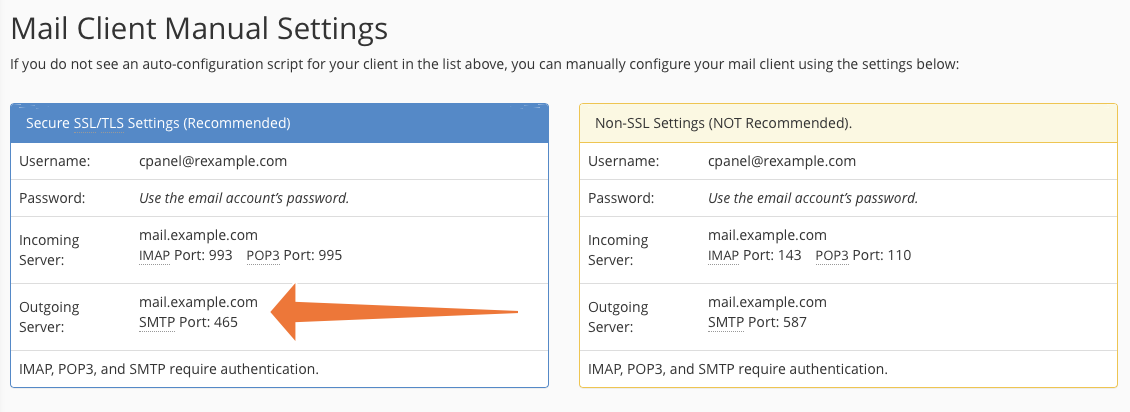Image resolution: width=1130 pixels, height=412 pixels.
Task: Click the IMAP abbreviation next to Port 993
Action: [x=155, y=255]
